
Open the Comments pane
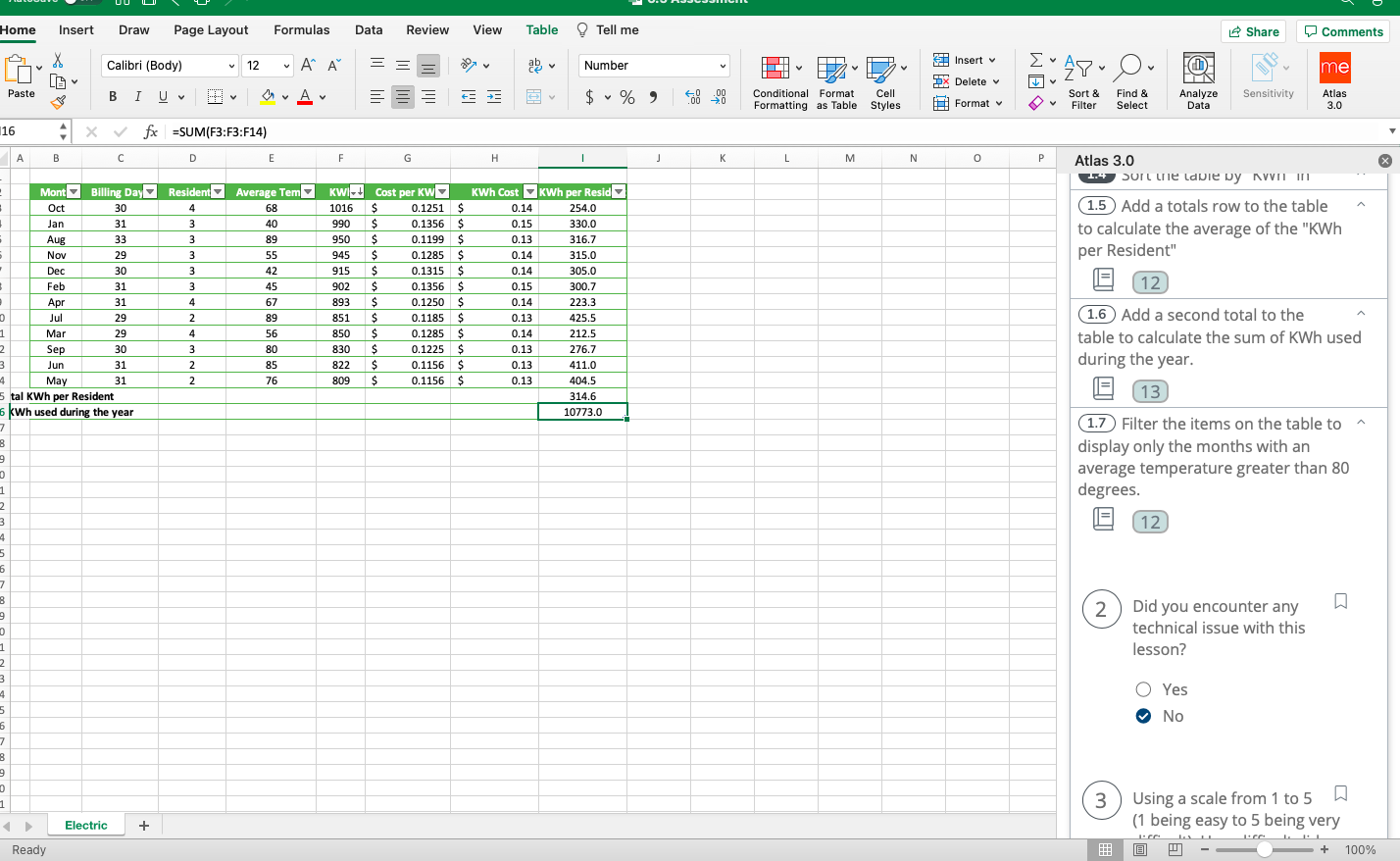coord(1343,31)
